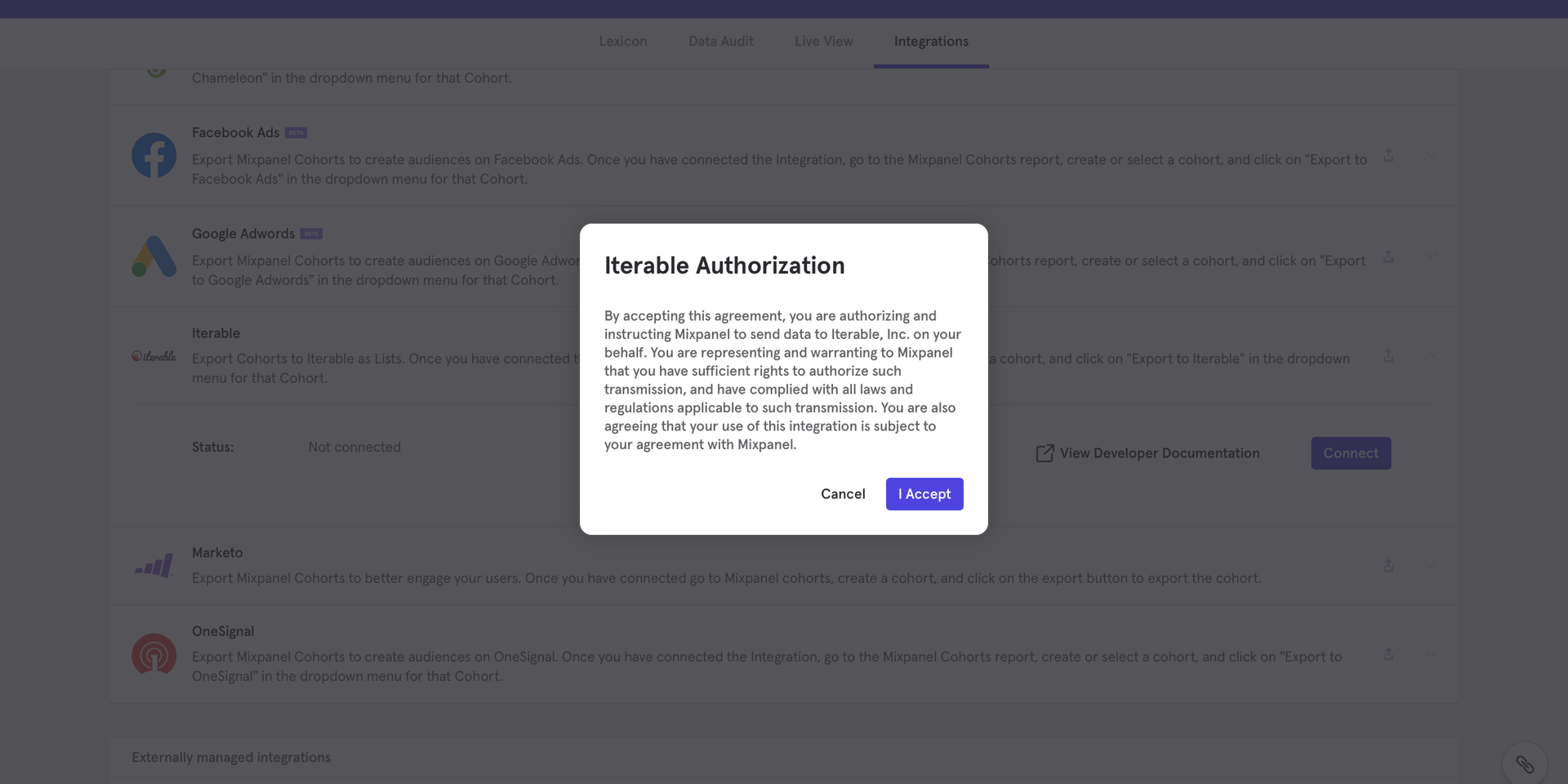
Task: Expand the OneSignal integration details
Action: pos(1433,654)
